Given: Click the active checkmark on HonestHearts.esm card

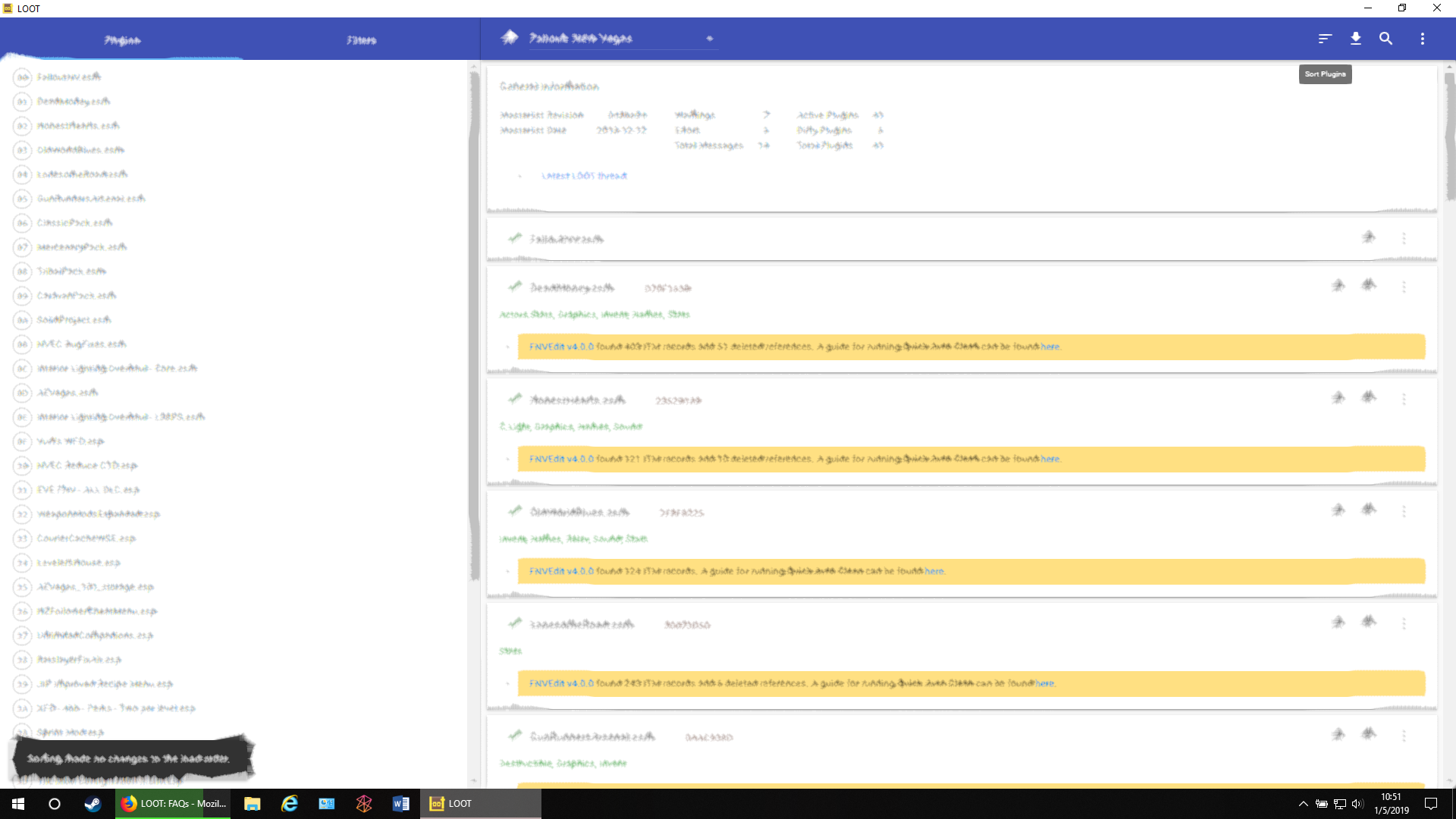Looking at the screenshot, I should tap(515, 399).
